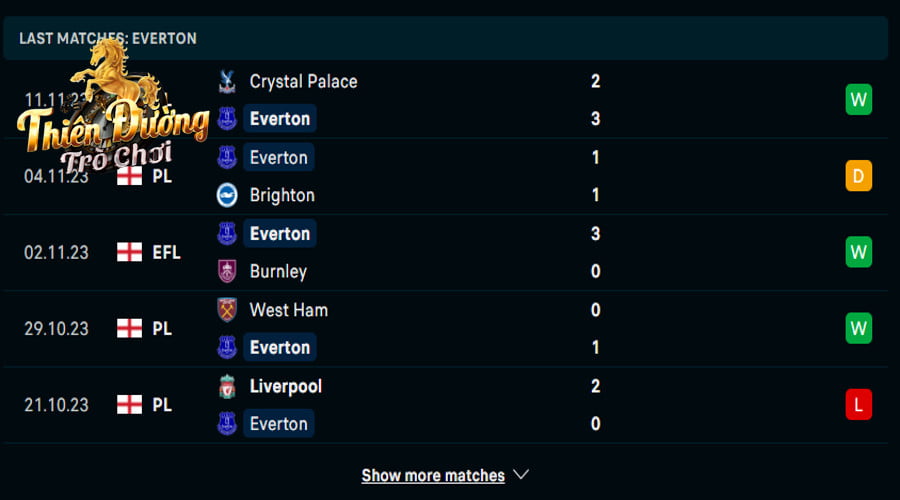Click the Crystal Palace club crest

tap(227, 82)
